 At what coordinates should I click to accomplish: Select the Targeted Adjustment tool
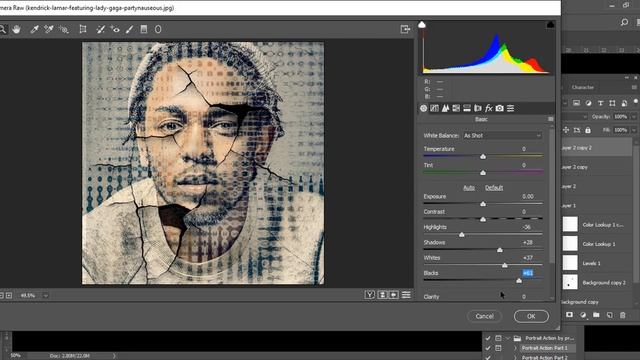click(x=64, y=29)
